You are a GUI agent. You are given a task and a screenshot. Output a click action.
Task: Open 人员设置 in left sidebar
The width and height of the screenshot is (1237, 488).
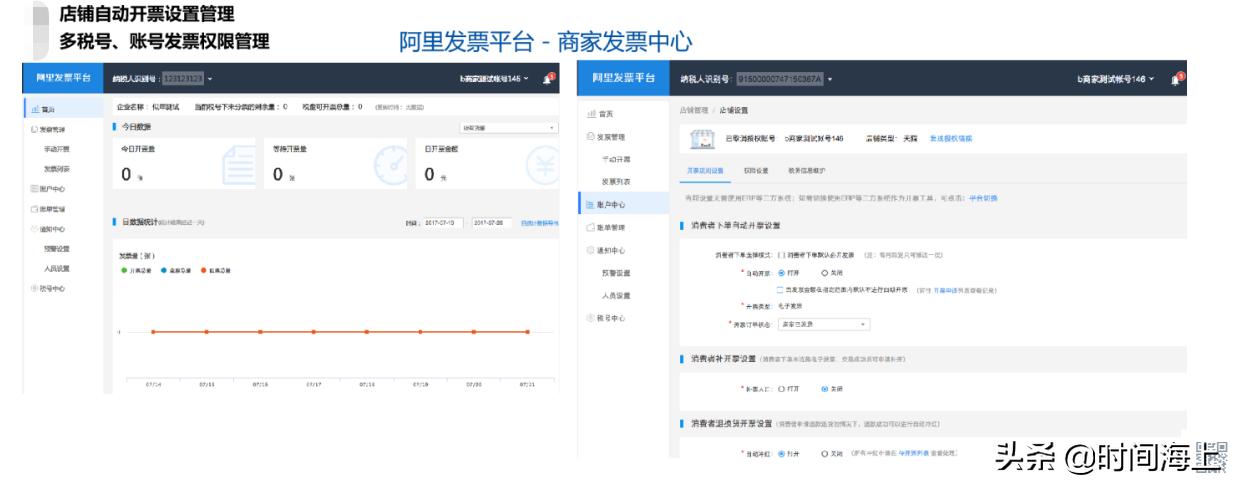point(58,268)
